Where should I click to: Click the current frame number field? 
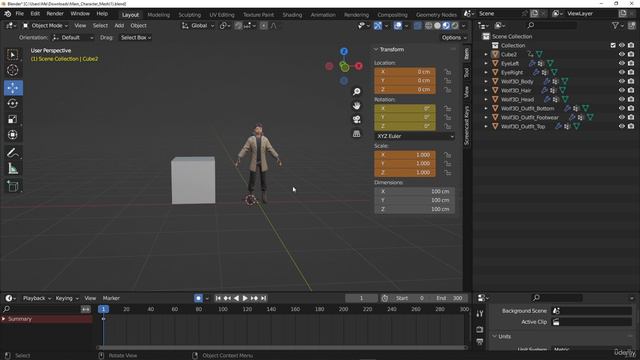(361, 298)
